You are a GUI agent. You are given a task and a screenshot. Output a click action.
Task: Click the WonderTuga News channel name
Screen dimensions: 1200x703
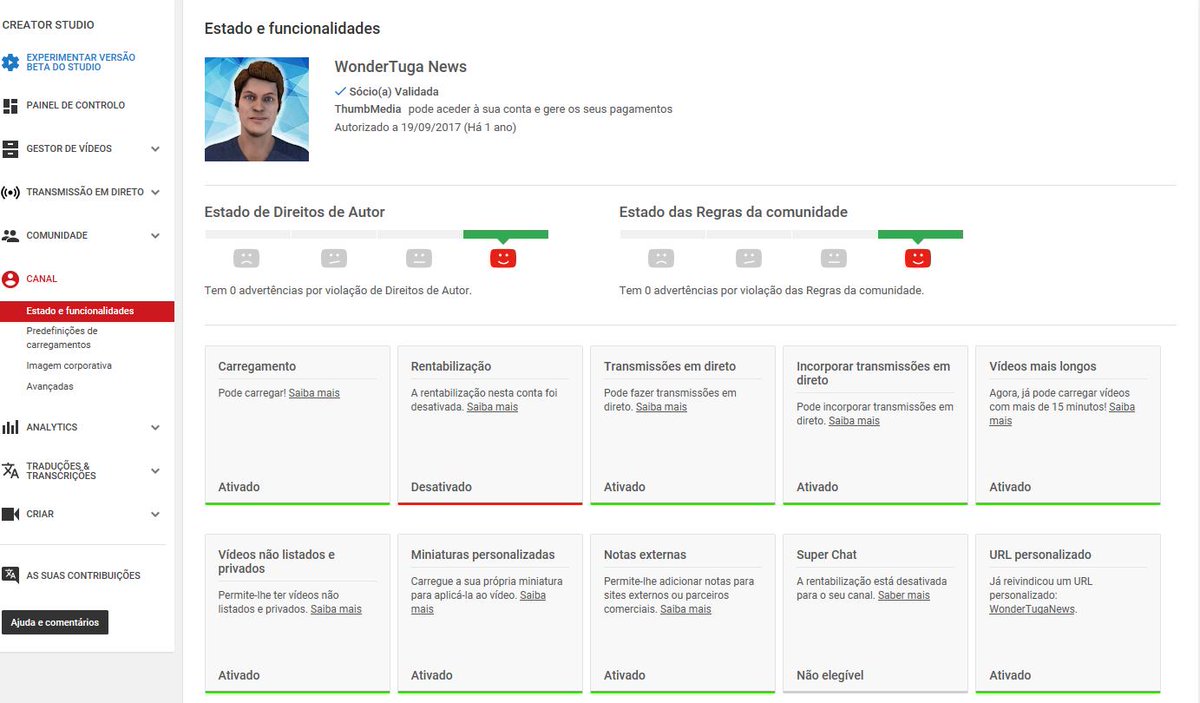(x=400, y=67)
